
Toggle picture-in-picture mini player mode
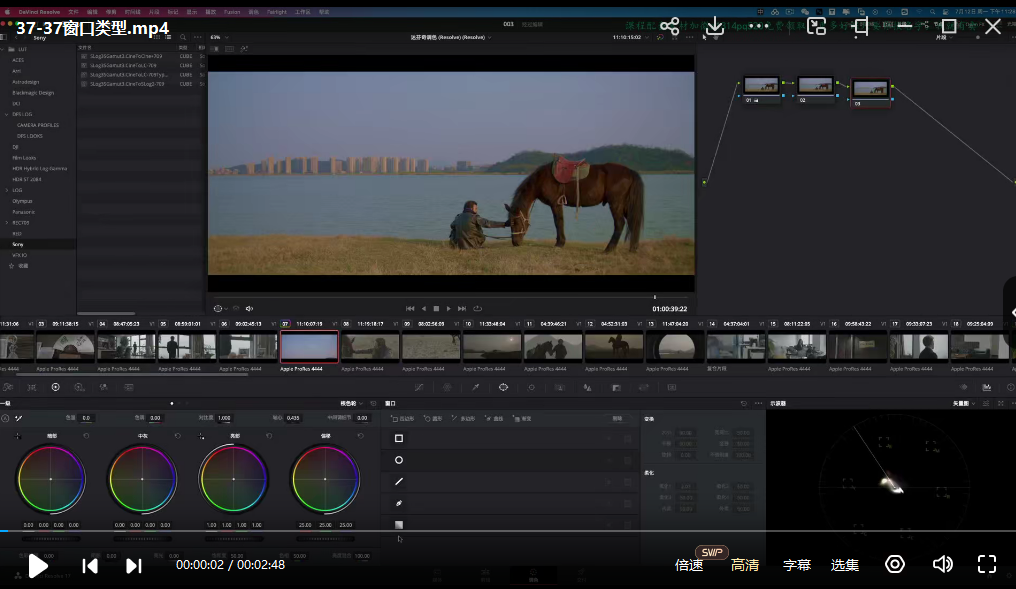tap(817, 27)
